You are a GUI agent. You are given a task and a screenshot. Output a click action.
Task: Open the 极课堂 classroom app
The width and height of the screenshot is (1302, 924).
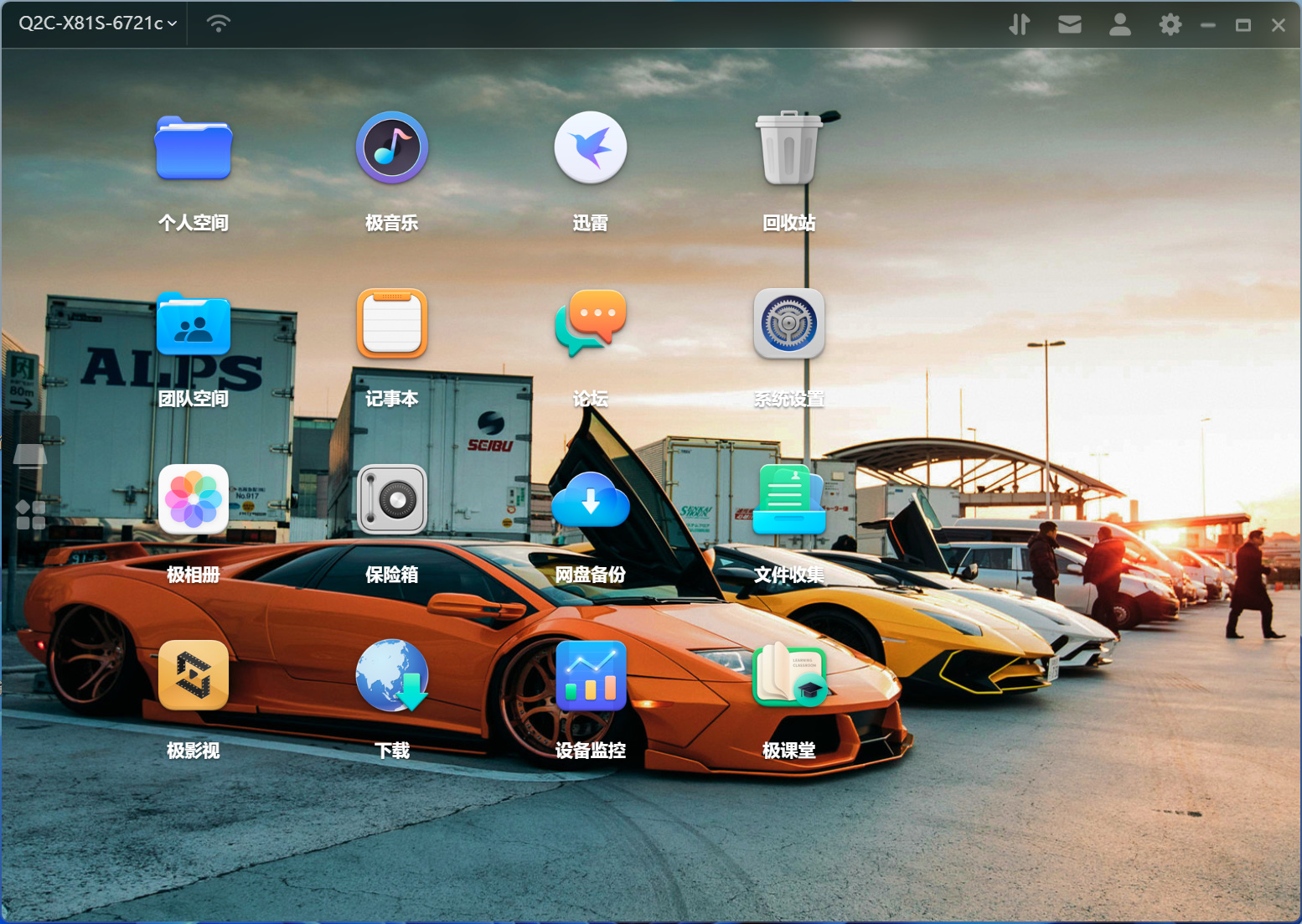click(788, 676)
